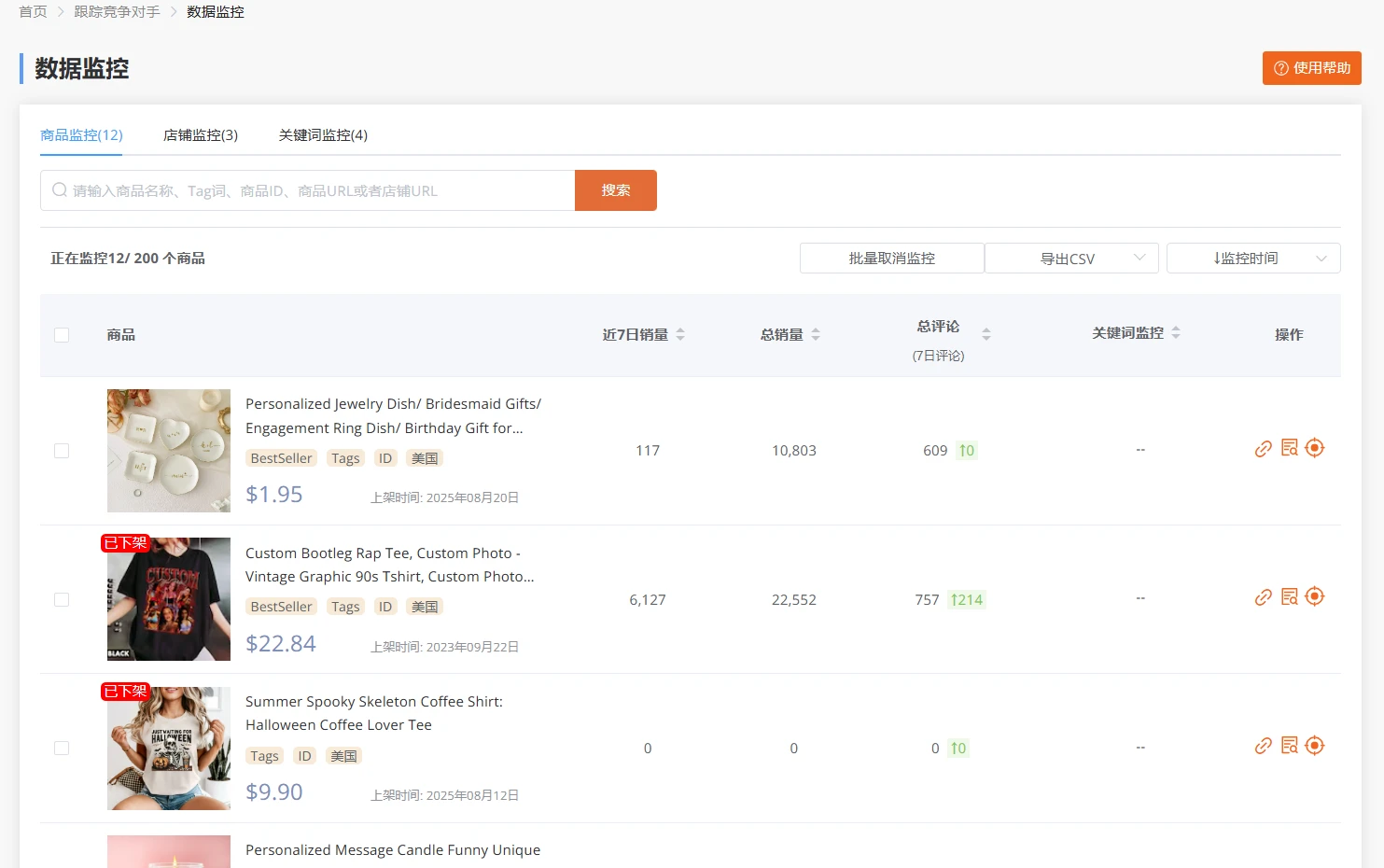Click the 美国 tag on Custom Bootleg Rap Tee
The width and height of the screenshot is (1384, 868).
pos(425,607)
